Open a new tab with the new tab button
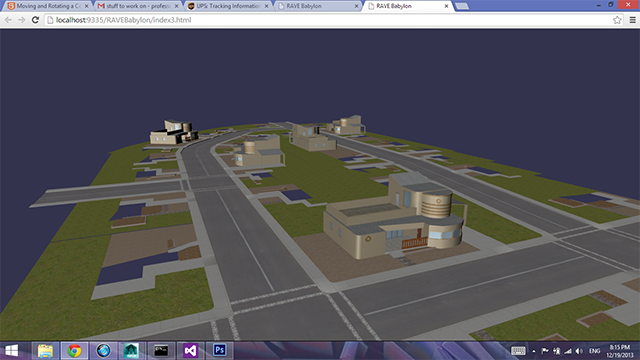Viewport: 640px width, 360px height. pyautogui.click(x=462, y=6)
